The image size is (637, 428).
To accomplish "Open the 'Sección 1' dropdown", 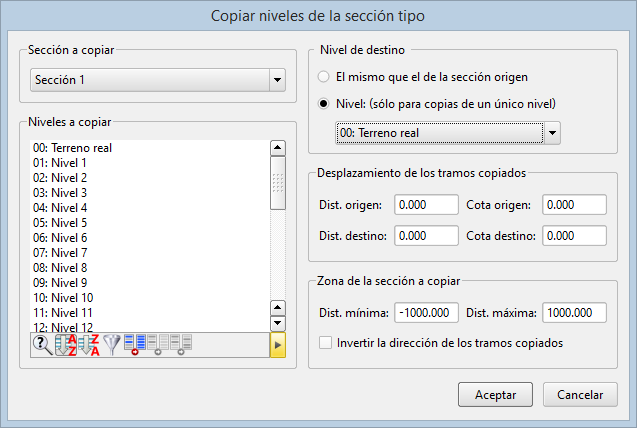I will point(158,80).
